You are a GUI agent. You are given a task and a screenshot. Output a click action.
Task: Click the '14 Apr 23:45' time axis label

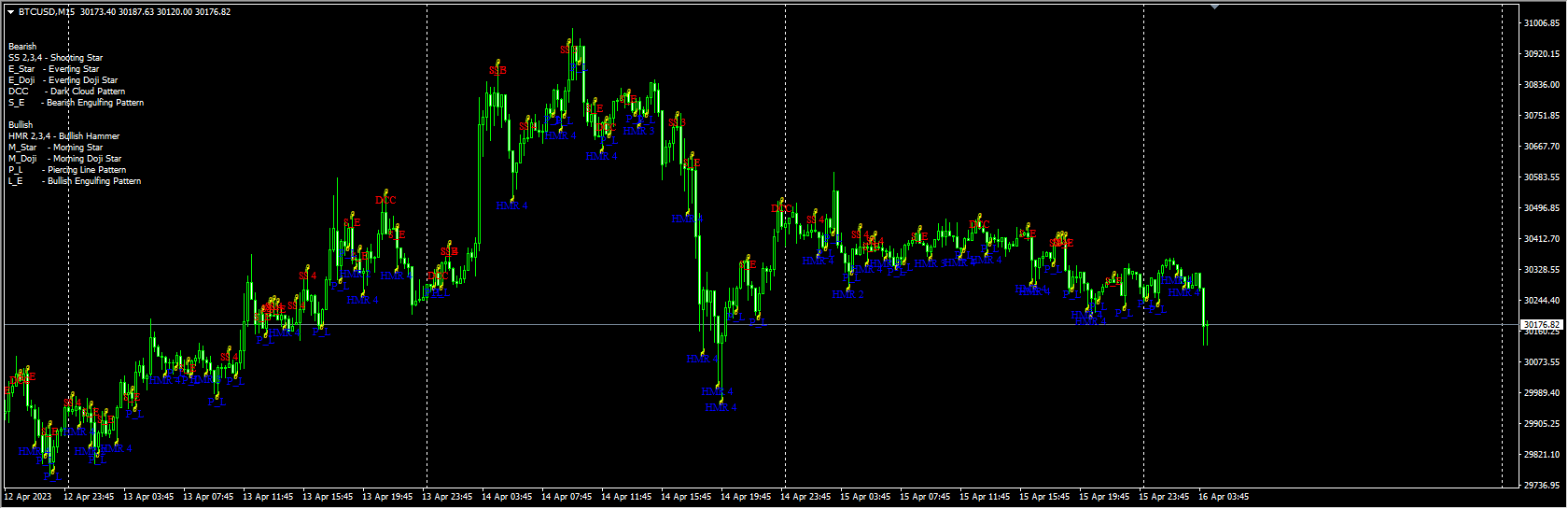tap(805, 497)
